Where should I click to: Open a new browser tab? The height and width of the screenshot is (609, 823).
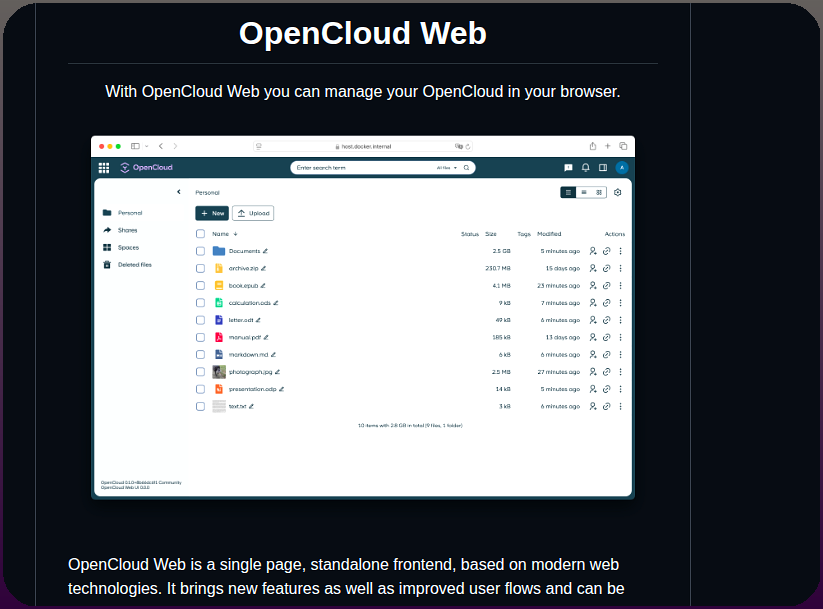(x=608, y=146)
